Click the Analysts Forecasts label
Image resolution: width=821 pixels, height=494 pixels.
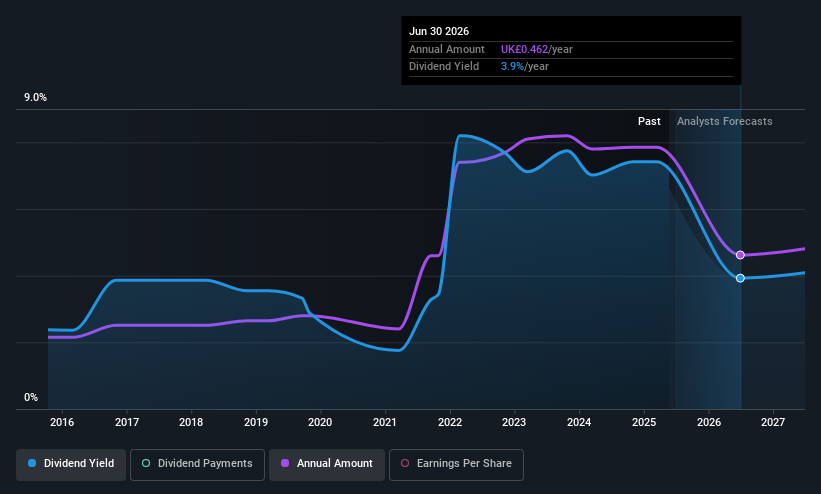(x=725, y=122)
